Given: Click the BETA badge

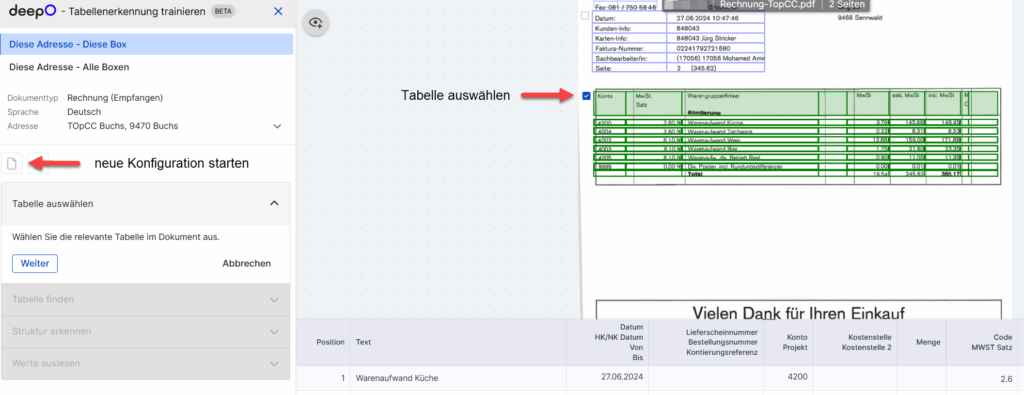Looking at the screenshot, I should [x=223, y=12].
